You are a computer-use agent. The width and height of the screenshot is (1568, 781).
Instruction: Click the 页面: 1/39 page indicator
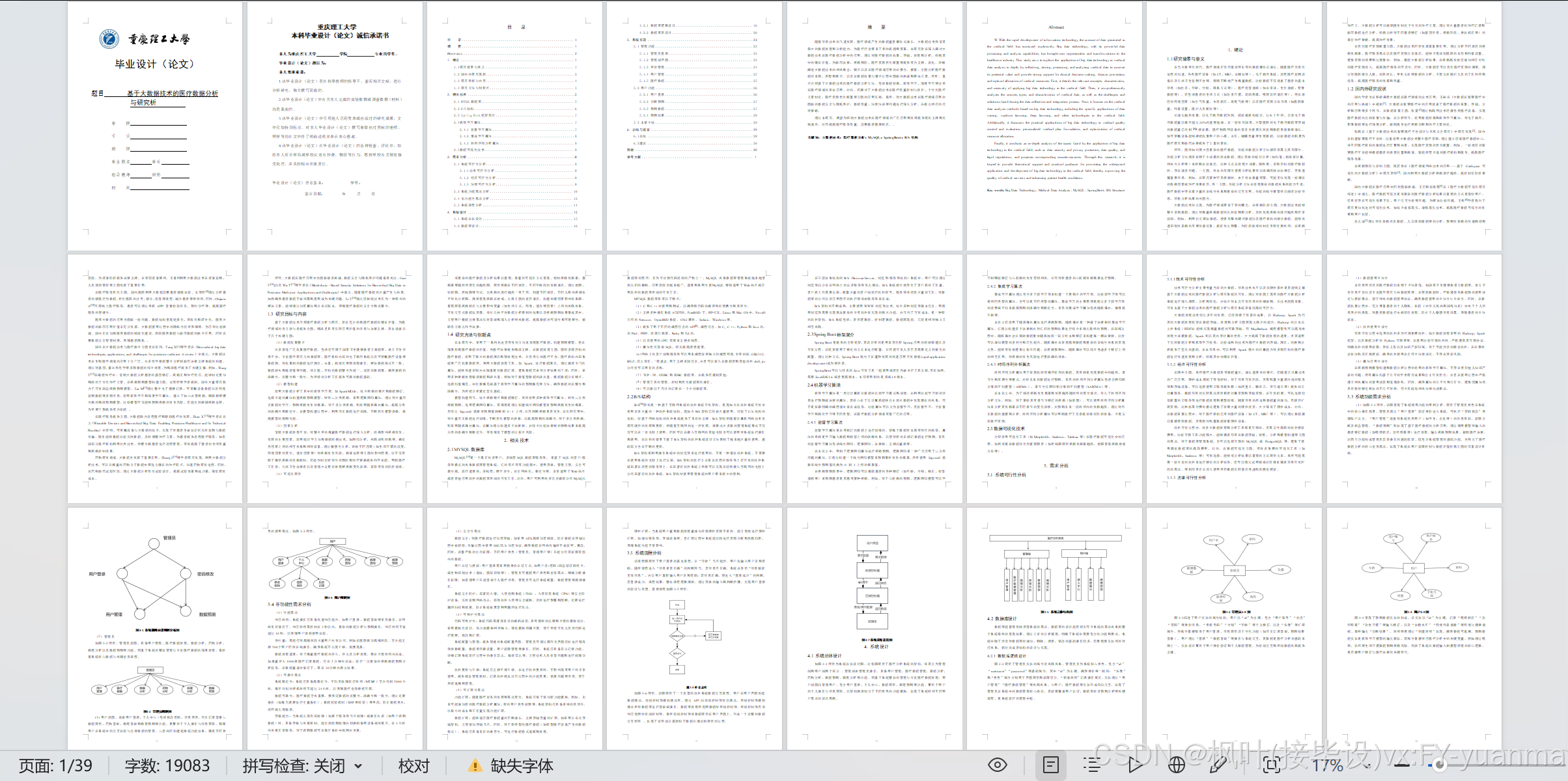point(56,766)
